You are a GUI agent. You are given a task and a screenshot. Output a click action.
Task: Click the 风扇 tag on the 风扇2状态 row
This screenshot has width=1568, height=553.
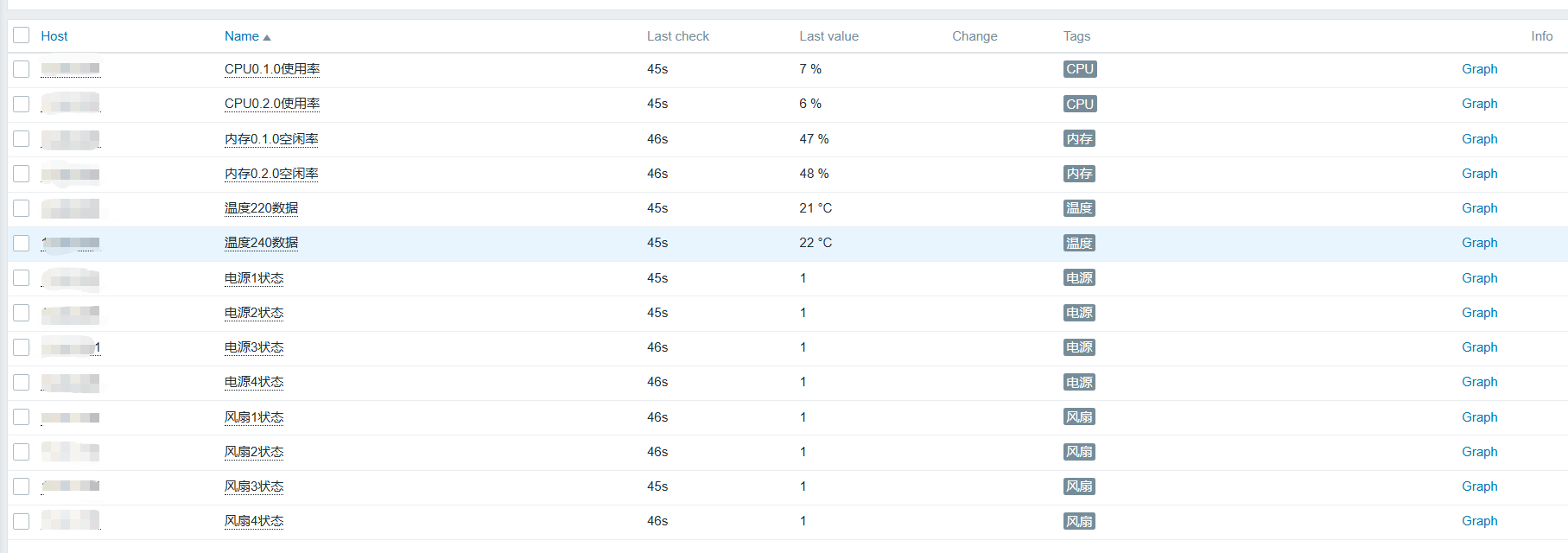tap(1079, 452)
